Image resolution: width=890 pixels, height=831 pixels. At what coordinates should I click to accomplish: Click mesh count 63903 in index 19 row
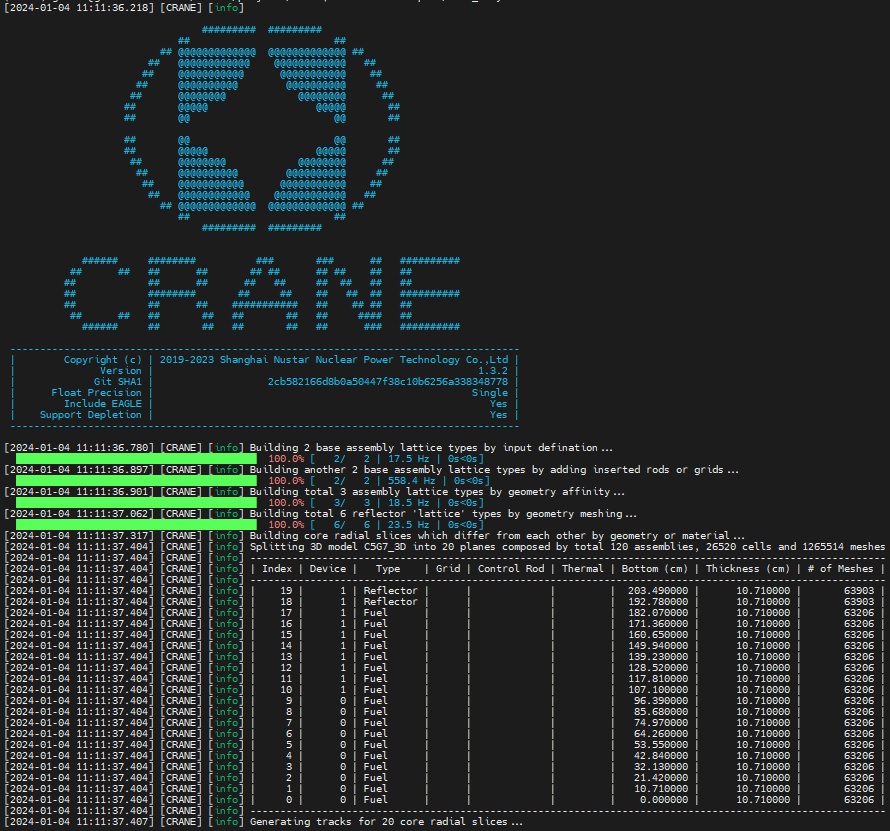point(859,591)
